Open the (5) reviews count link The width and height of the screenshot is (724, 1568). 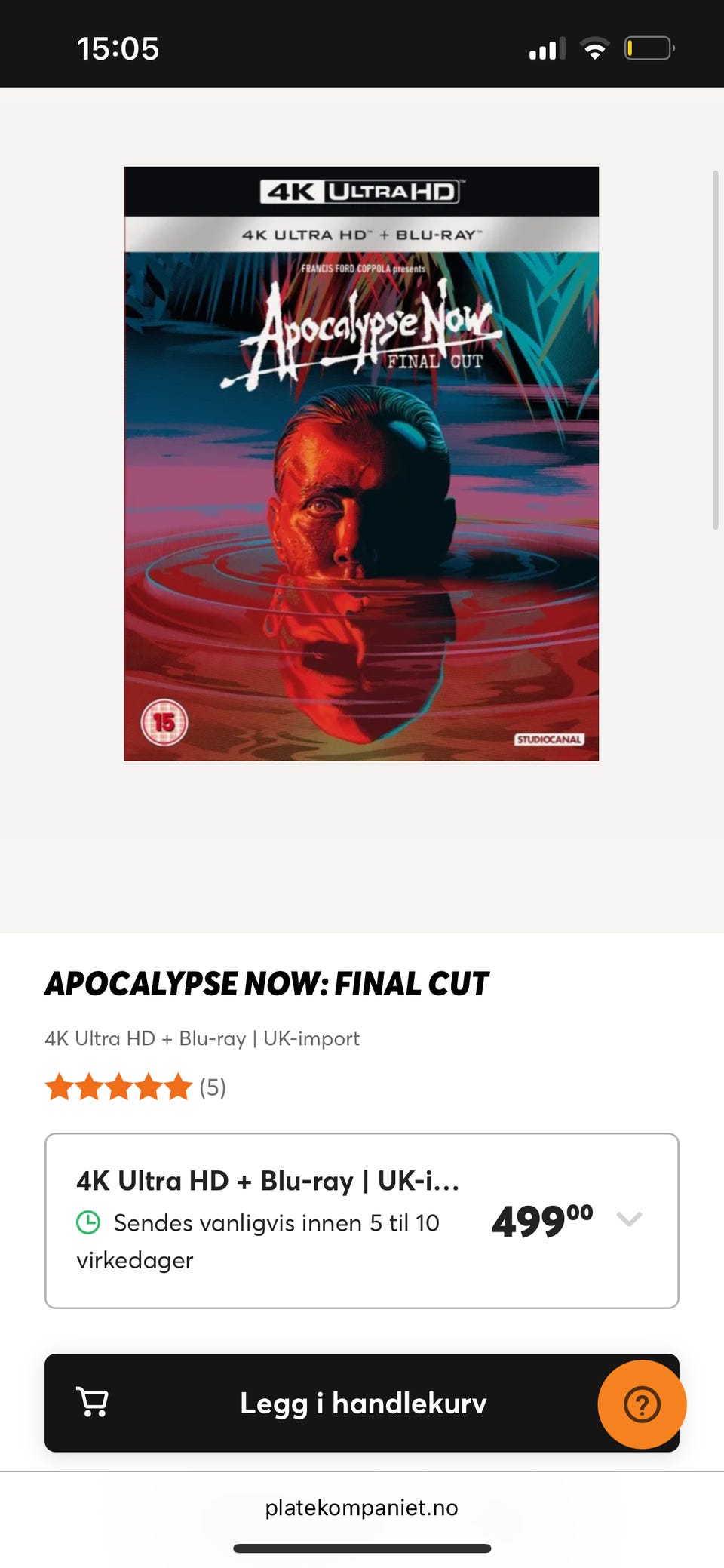pyautogui.click(x=213, y=1087)
